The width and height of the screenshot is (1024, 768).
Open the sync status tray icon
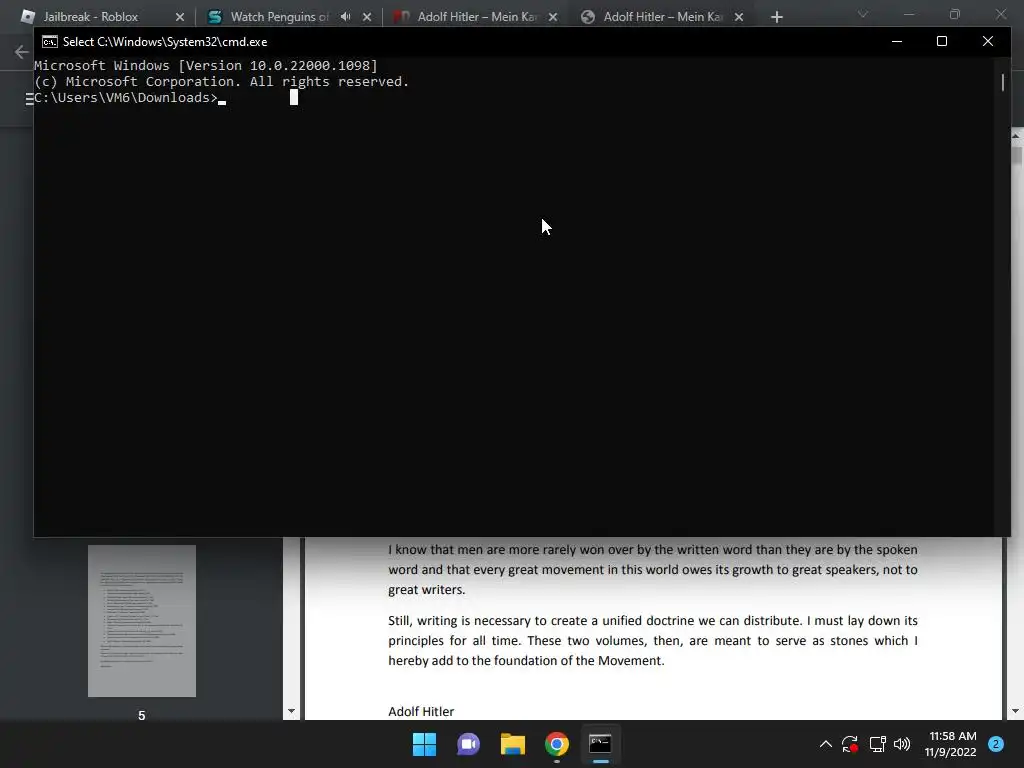pos(850,744)
